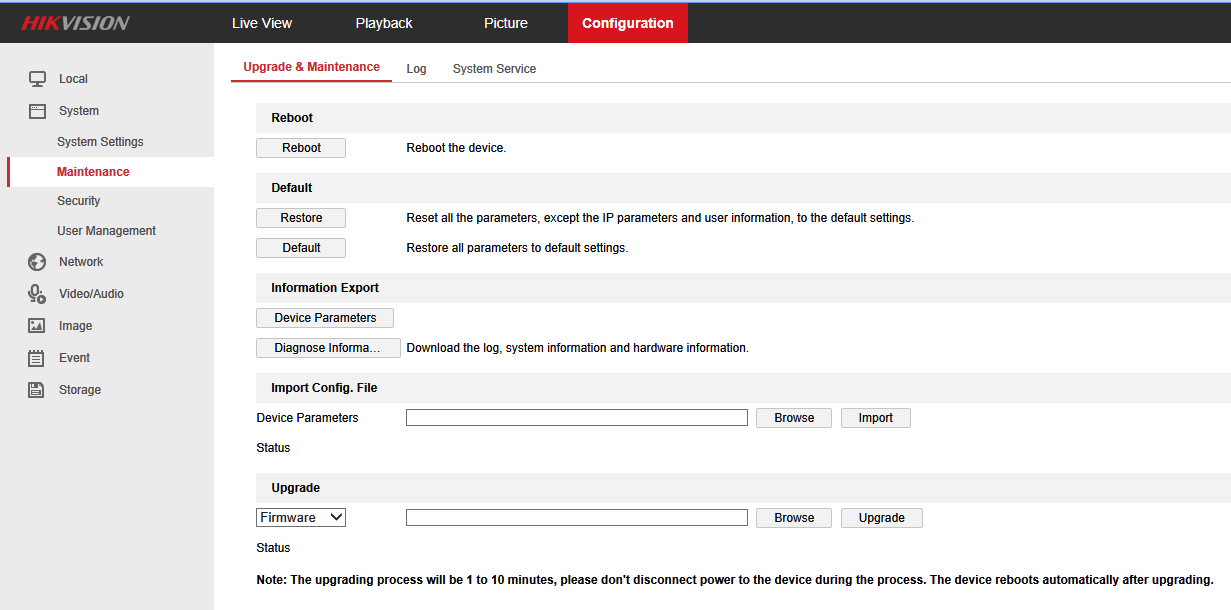Open the System Service tab
The image size is (1231, 610).
tap(494, 68)
